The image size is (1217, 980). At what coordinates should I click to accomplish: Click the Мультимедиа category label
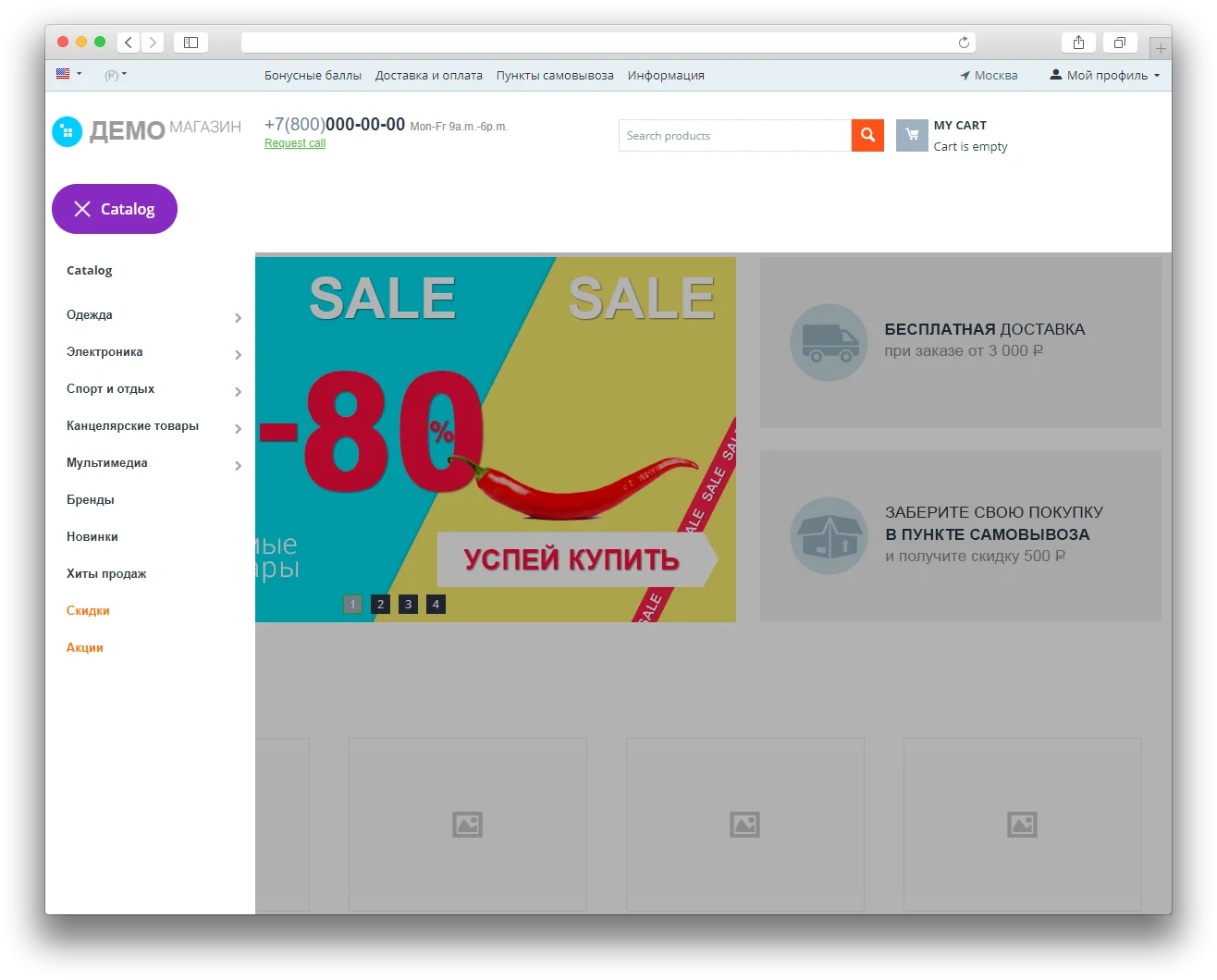(107, 463)
